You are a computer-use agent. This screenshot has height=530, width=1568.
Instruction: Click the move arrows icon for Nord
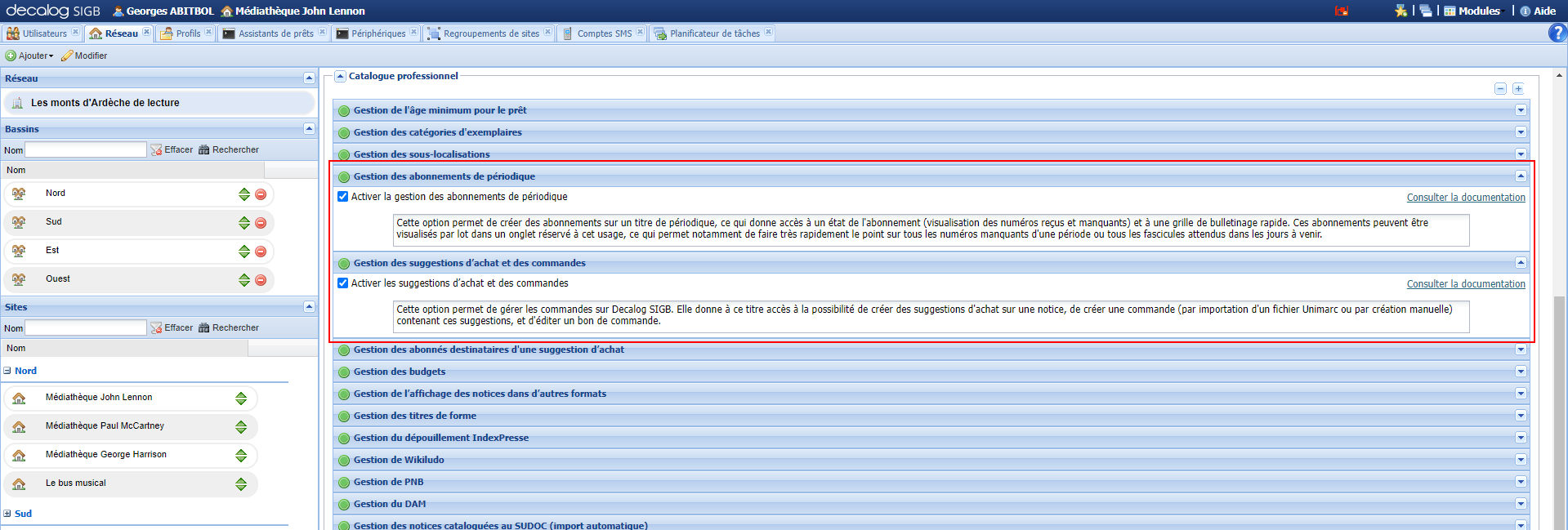click(x=244, y=194)
